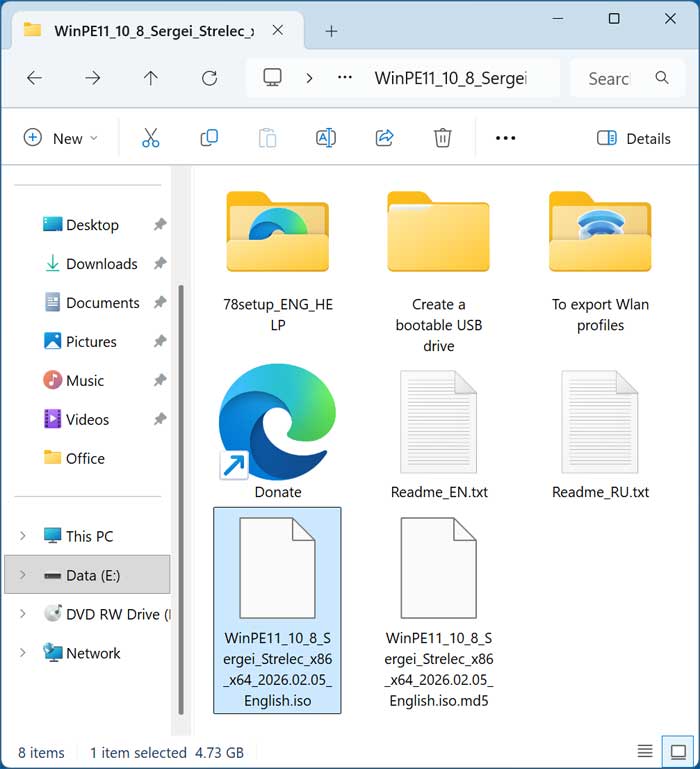Viewport: 700px width, 769px height.
Task: Unpin Documents using its pin icon
Action: point(160,303)
